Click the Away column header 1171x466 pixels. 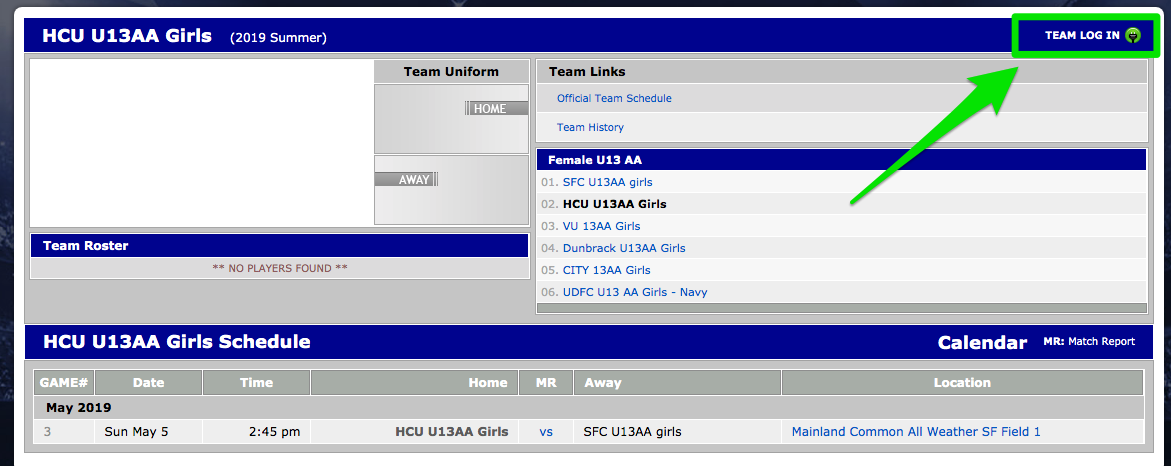(x=677, y=382)
